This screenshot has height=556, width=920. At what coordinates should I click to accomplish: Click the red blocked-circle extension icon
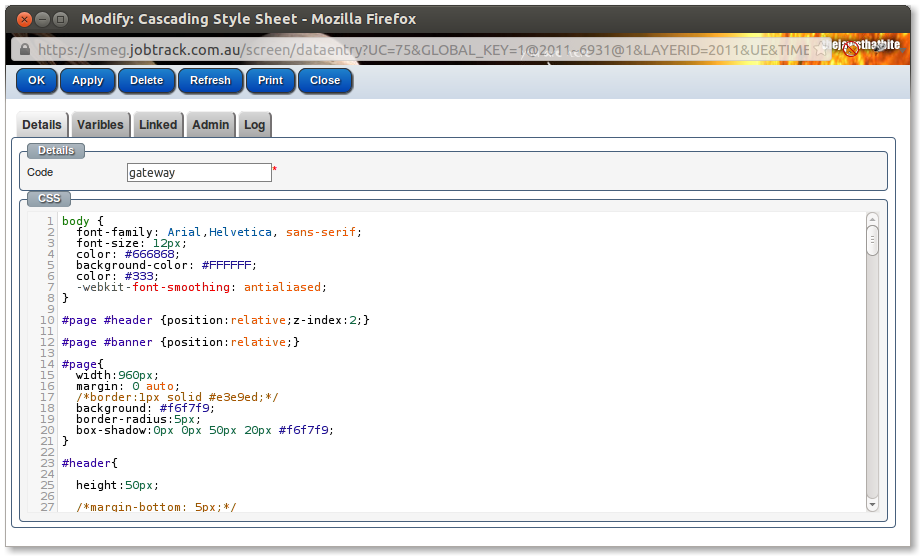[852, 49]
